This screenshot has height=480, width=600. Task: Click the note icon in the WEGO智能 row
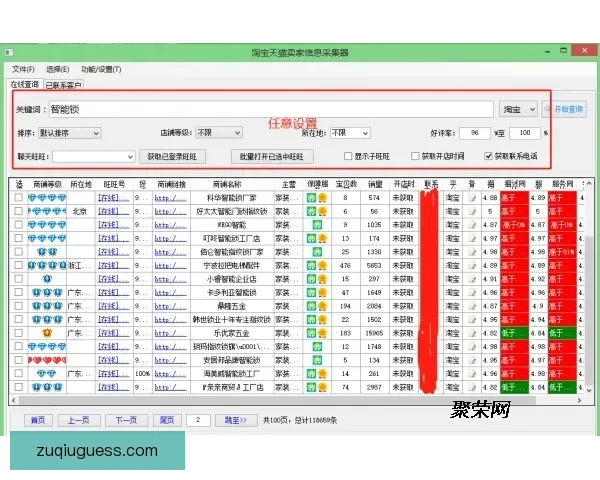pos(472,225)
